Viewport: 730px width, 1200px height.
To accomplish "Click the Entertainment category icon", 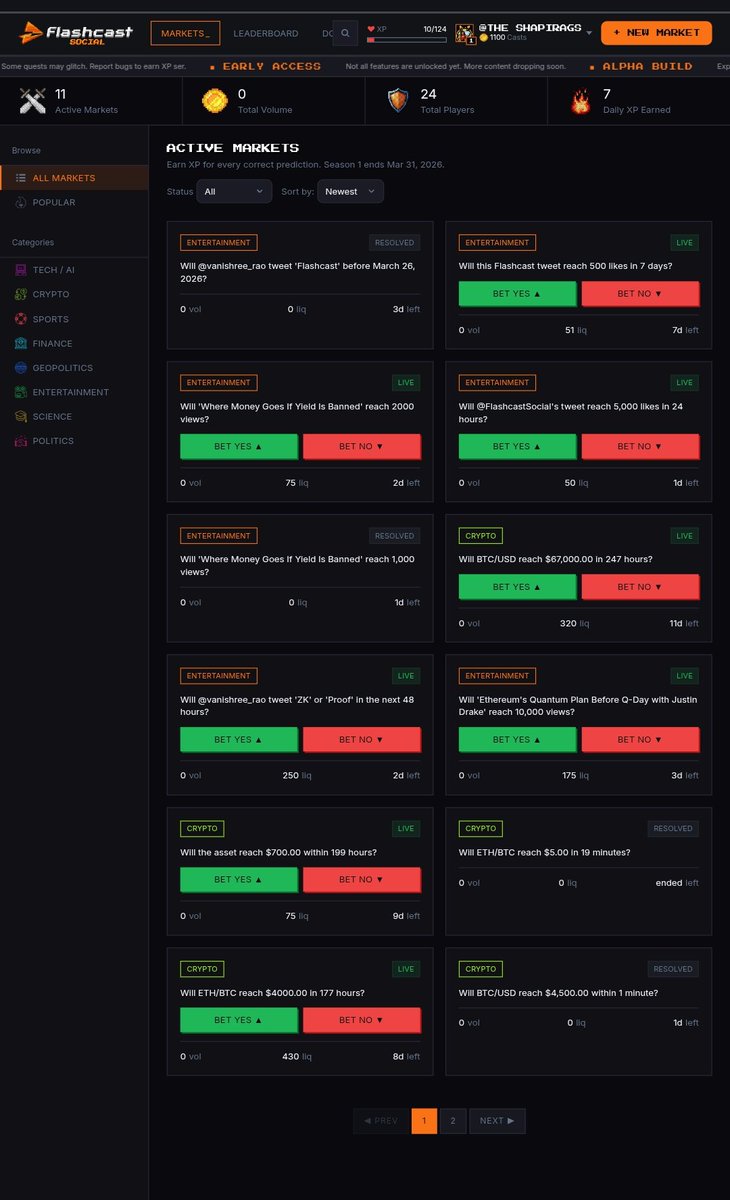I will click(21, 392).
